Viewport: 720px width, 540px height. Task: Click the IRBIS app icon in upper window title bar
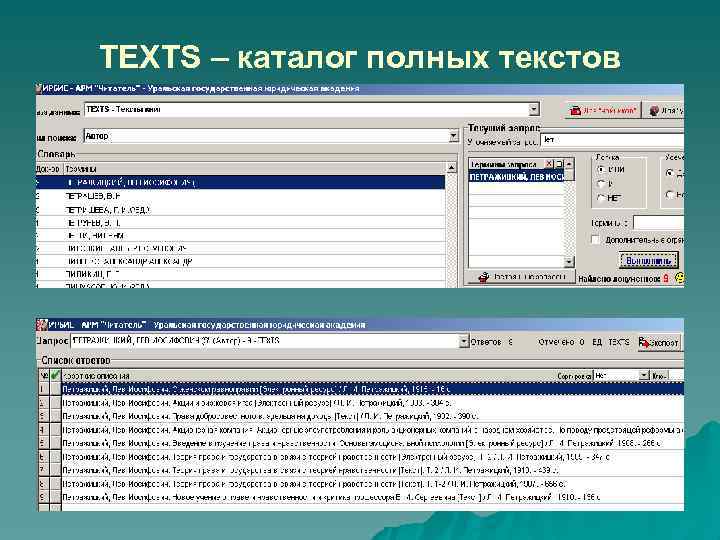tap(39, 88)
